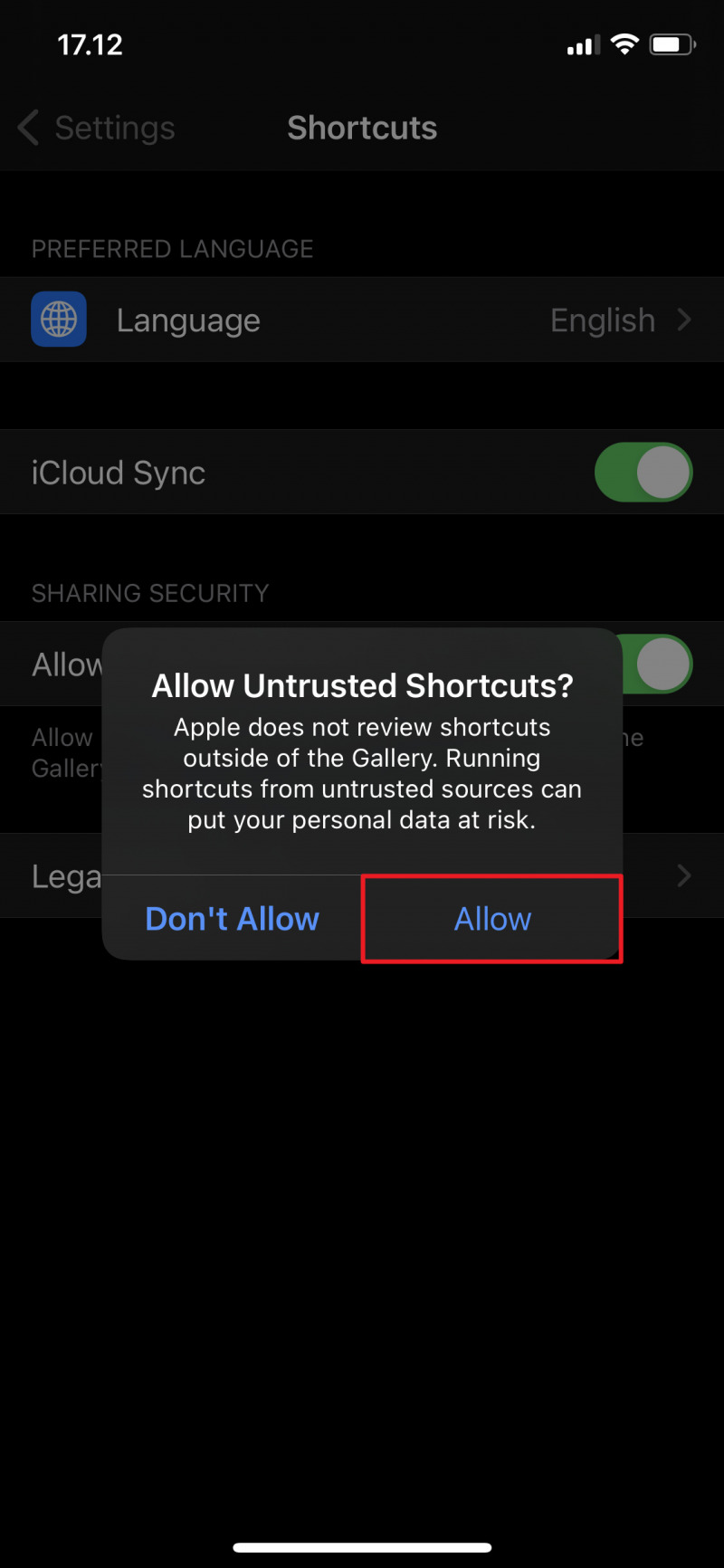This screenshot has height=1568, width=724.
Task: Toggle the iCloud Sync switch
Action: click(643, 472)
